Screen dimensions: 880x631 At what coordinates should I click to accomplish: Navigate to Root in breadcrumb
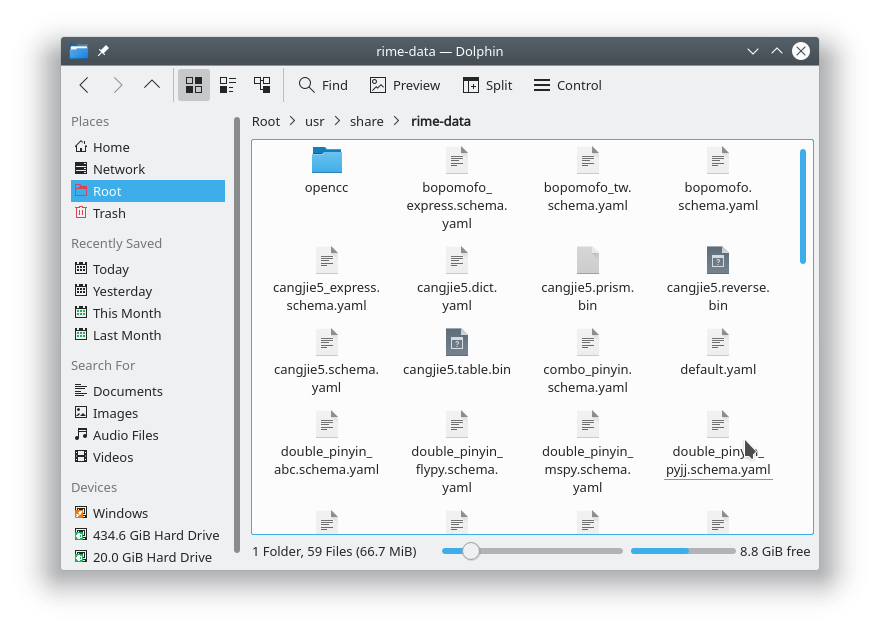[266, 122]
